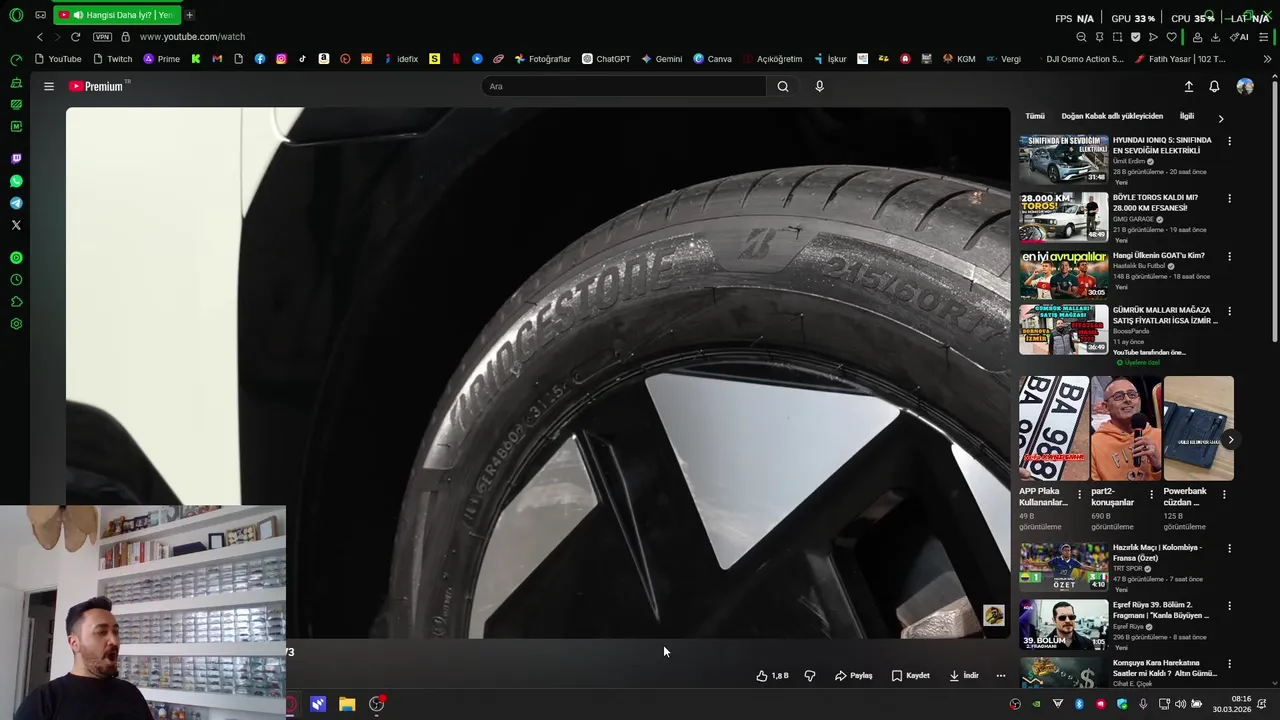This screenshot has width=1280, height=720.
Task: Open options menu for Böyle Toros video
Action: point(1229,198)
